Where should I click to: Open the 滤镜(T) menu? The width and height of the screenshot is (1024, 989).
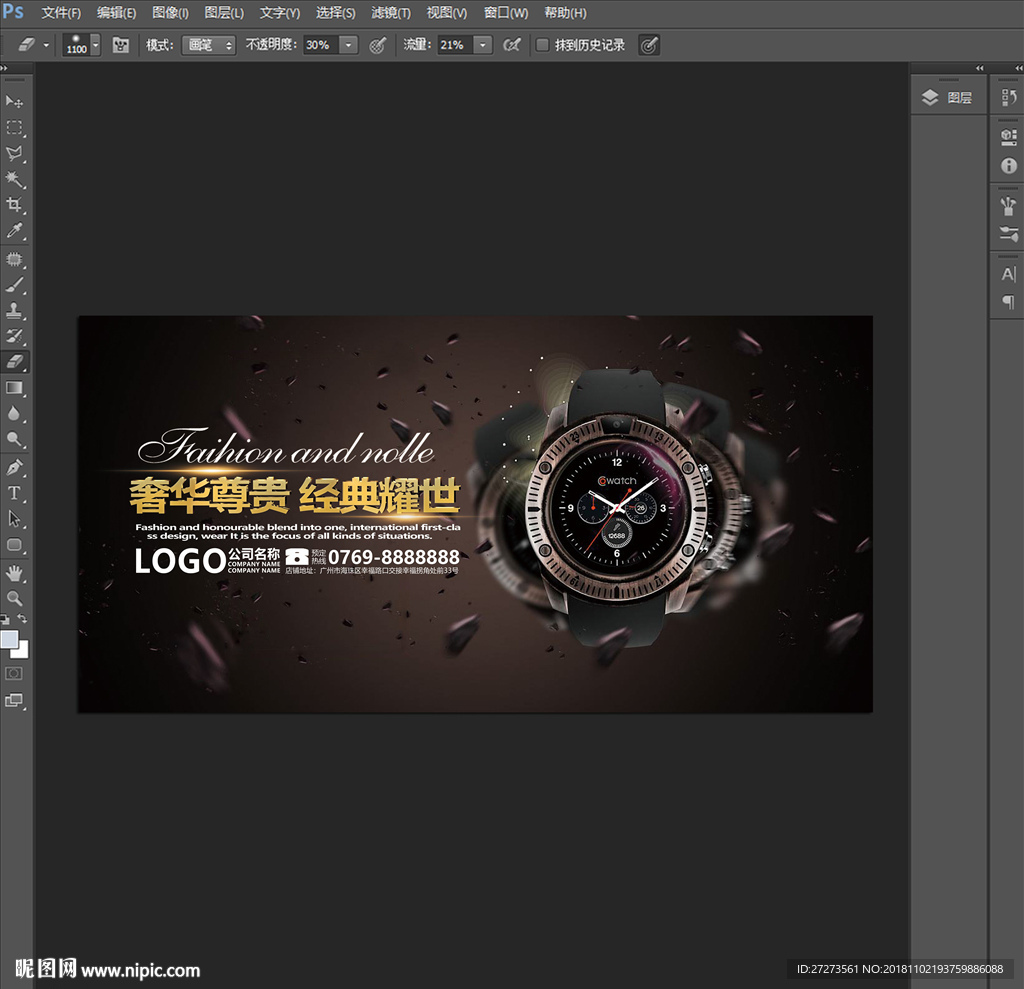pos(391,13)
